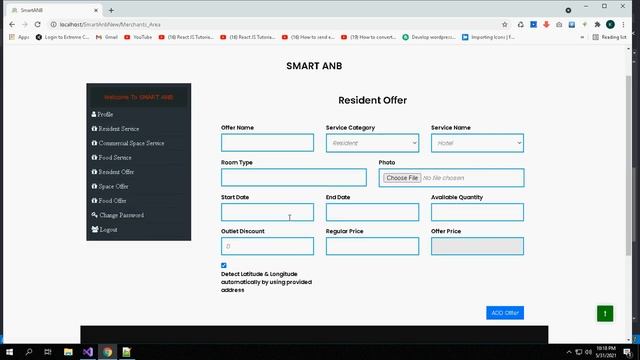
Task: Bookmark this page with star icon
Action: coord(504,24)
